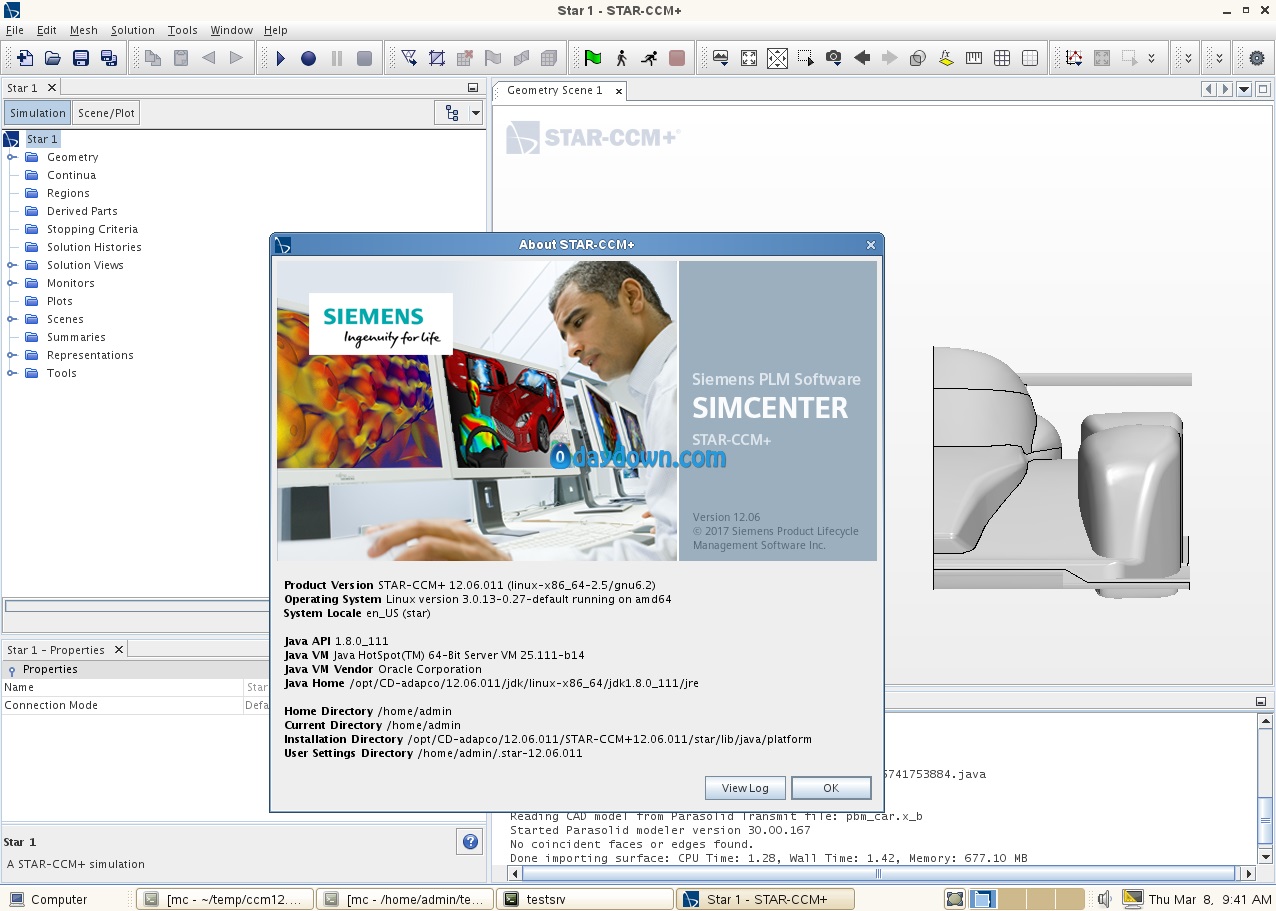
Task: Switch to the testsrv taskbar window
Action: click(584, 899)
